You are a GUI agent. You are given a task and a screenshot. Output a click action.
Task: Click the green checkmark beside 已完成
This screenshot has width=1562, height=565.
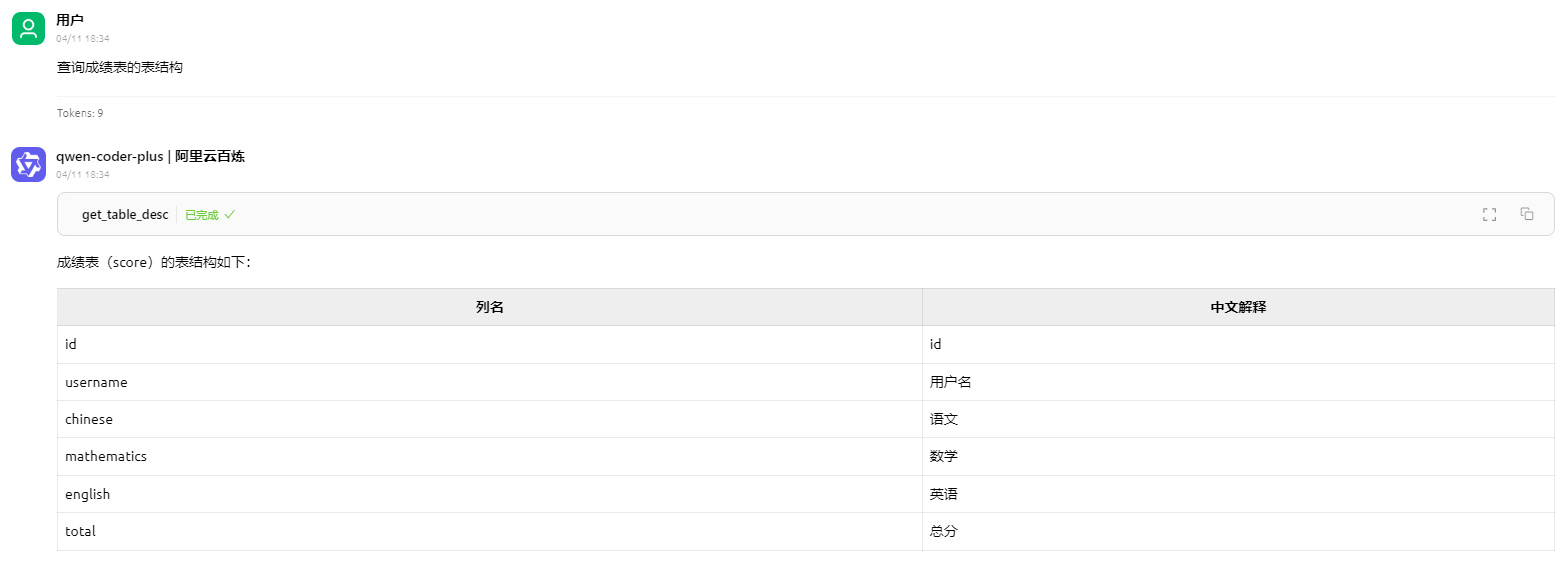tap(230, 214)
